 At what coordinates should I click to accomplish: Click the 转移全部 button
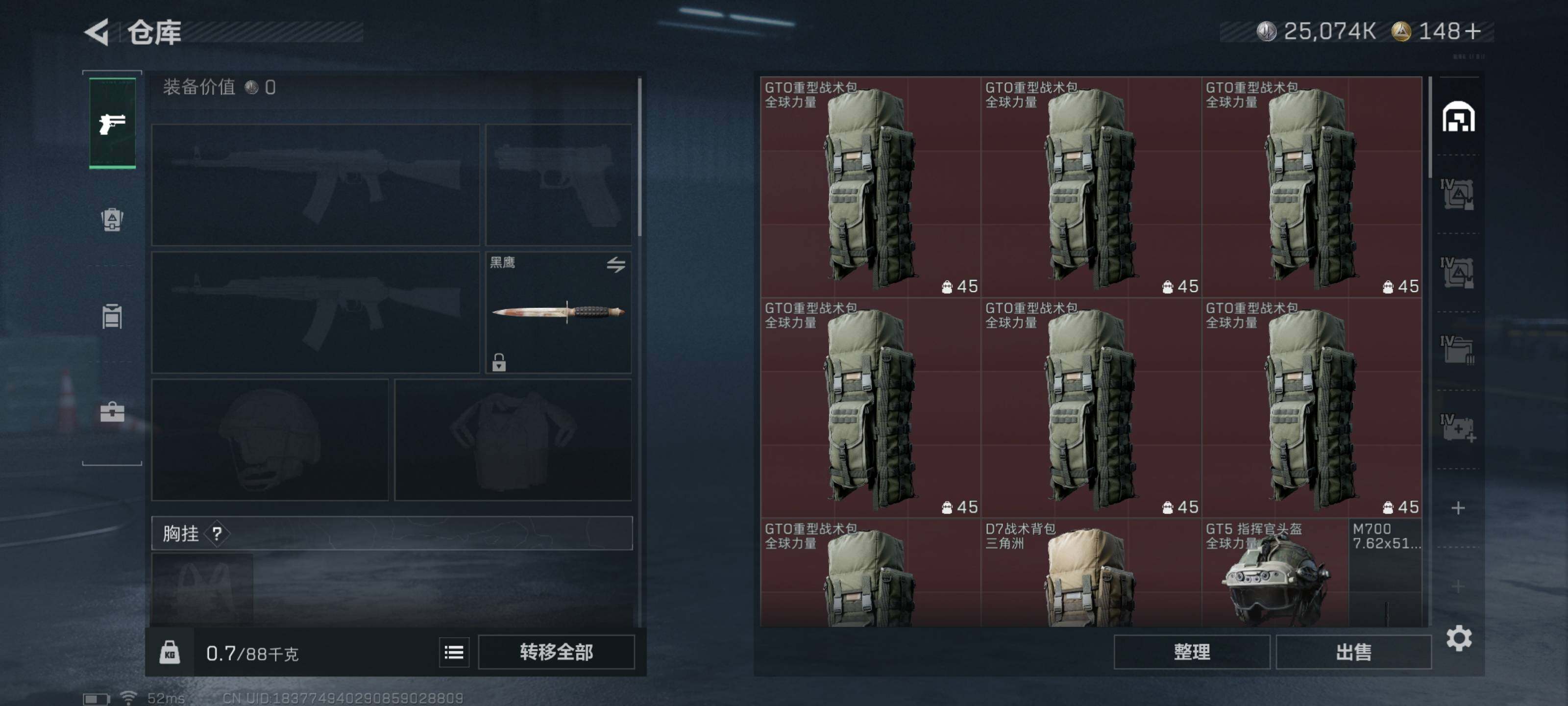pyautogui.click(x=556, y=653)
